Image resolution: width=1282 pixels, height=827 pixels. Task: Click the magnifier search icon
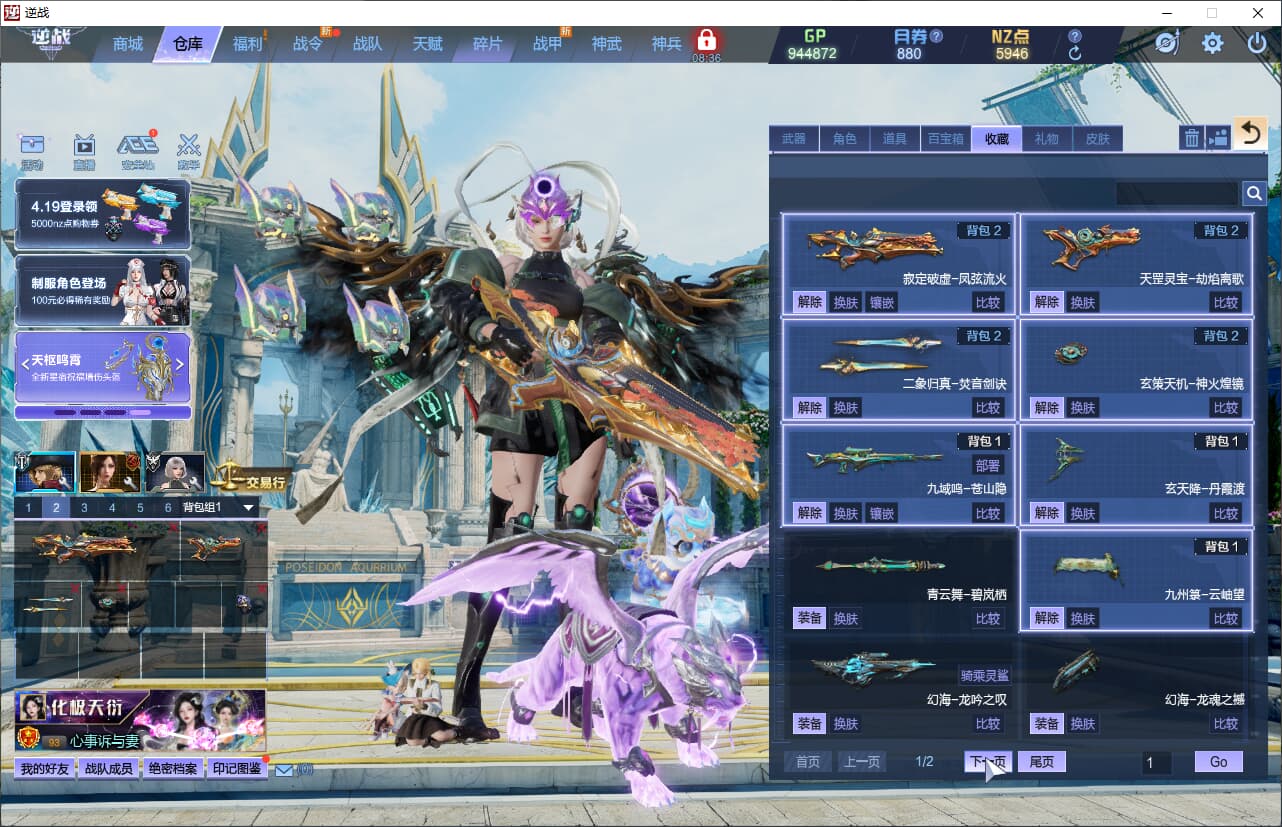coord(1254,193)
